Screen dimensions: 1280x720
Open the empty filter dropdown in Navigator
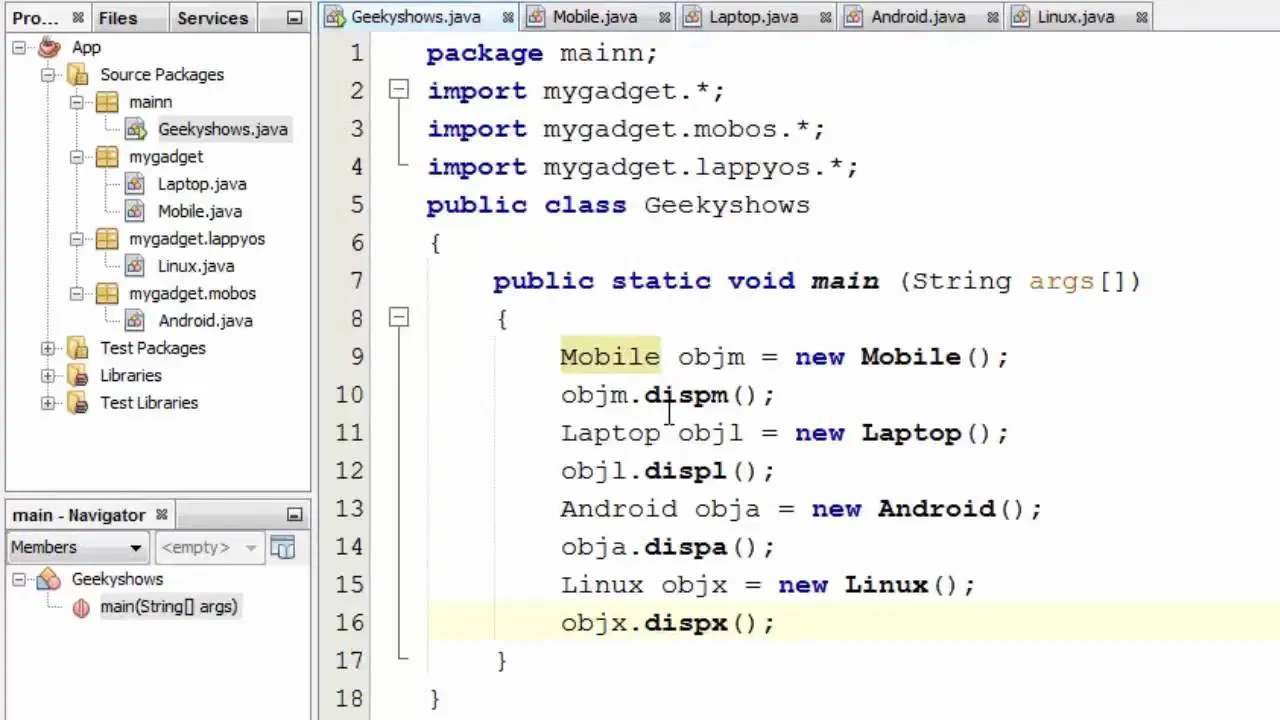(x=209, y=547)
